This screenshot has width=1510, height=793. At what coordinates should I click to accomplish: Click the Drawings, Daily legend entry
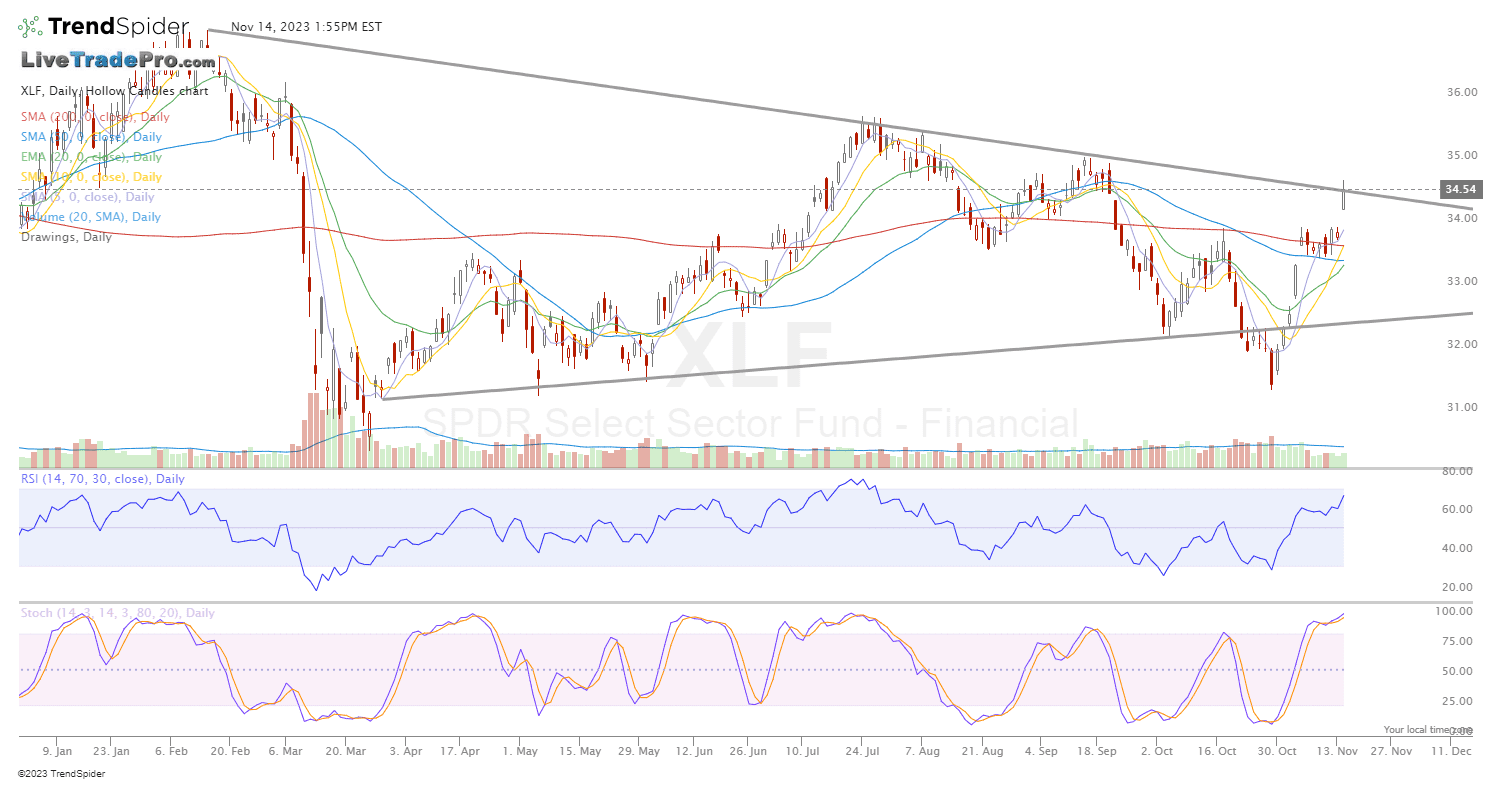pos(66,237)
